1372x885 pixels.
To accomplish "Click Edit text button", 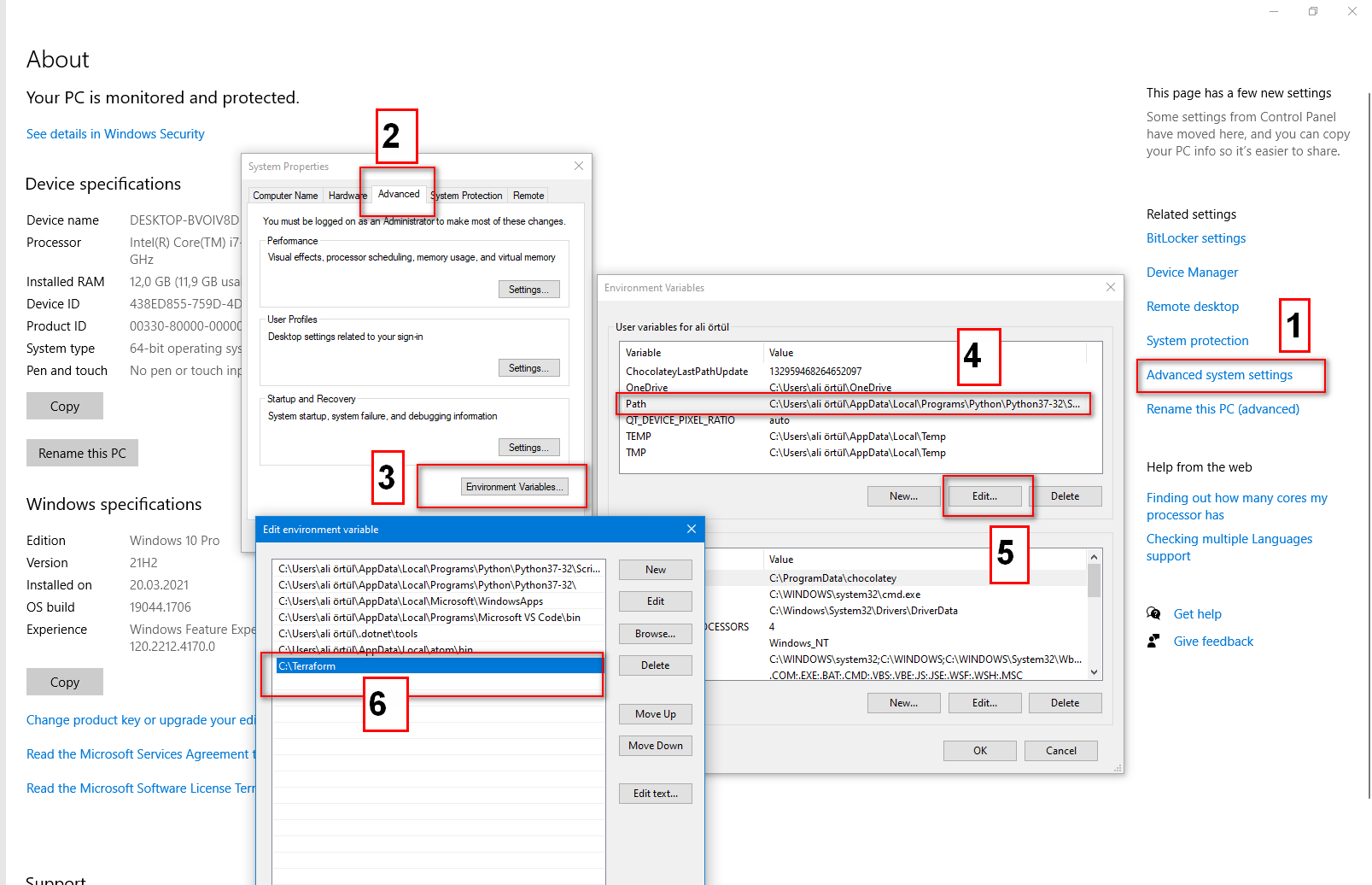I will pyautogui.click(x=655, y=794).
